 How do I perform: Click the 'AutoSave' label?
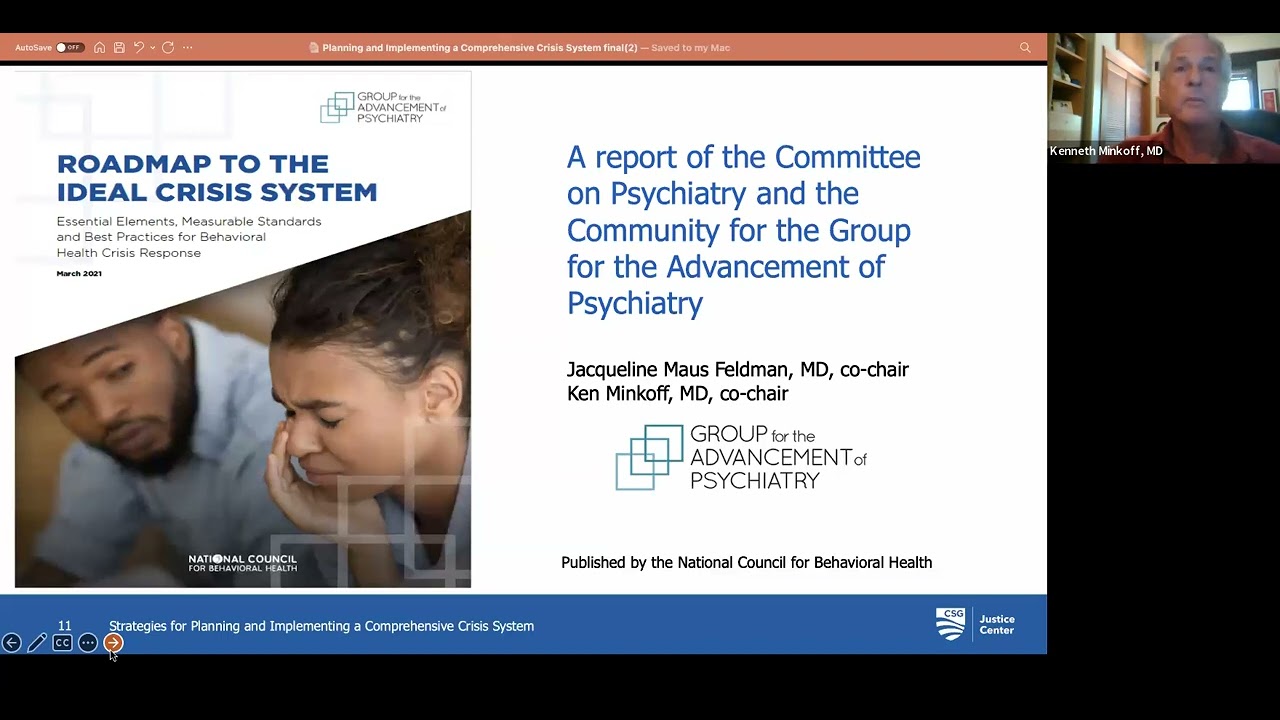pos(33,47)
